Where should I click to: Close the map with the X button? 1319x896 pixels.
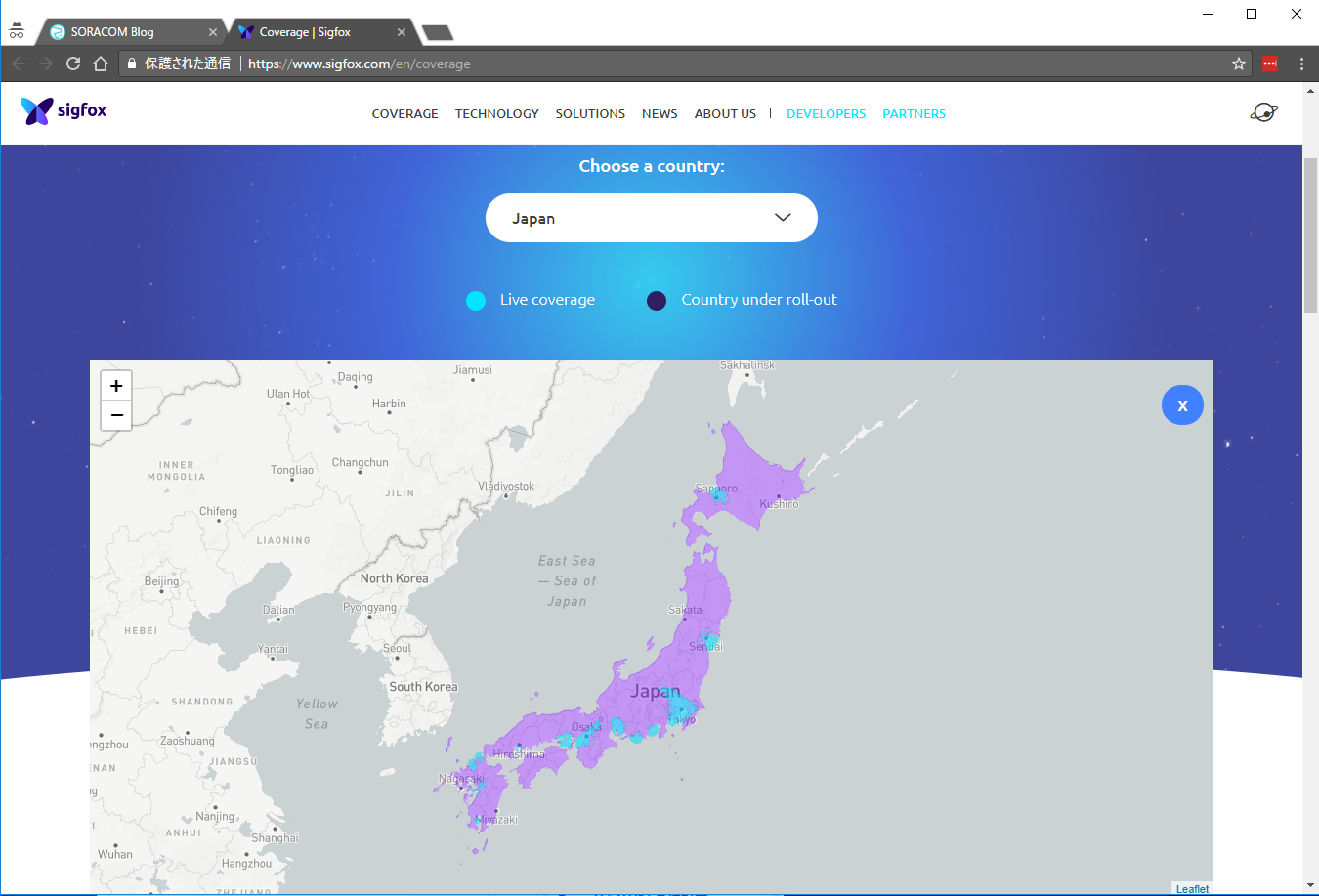(1182, 405)
